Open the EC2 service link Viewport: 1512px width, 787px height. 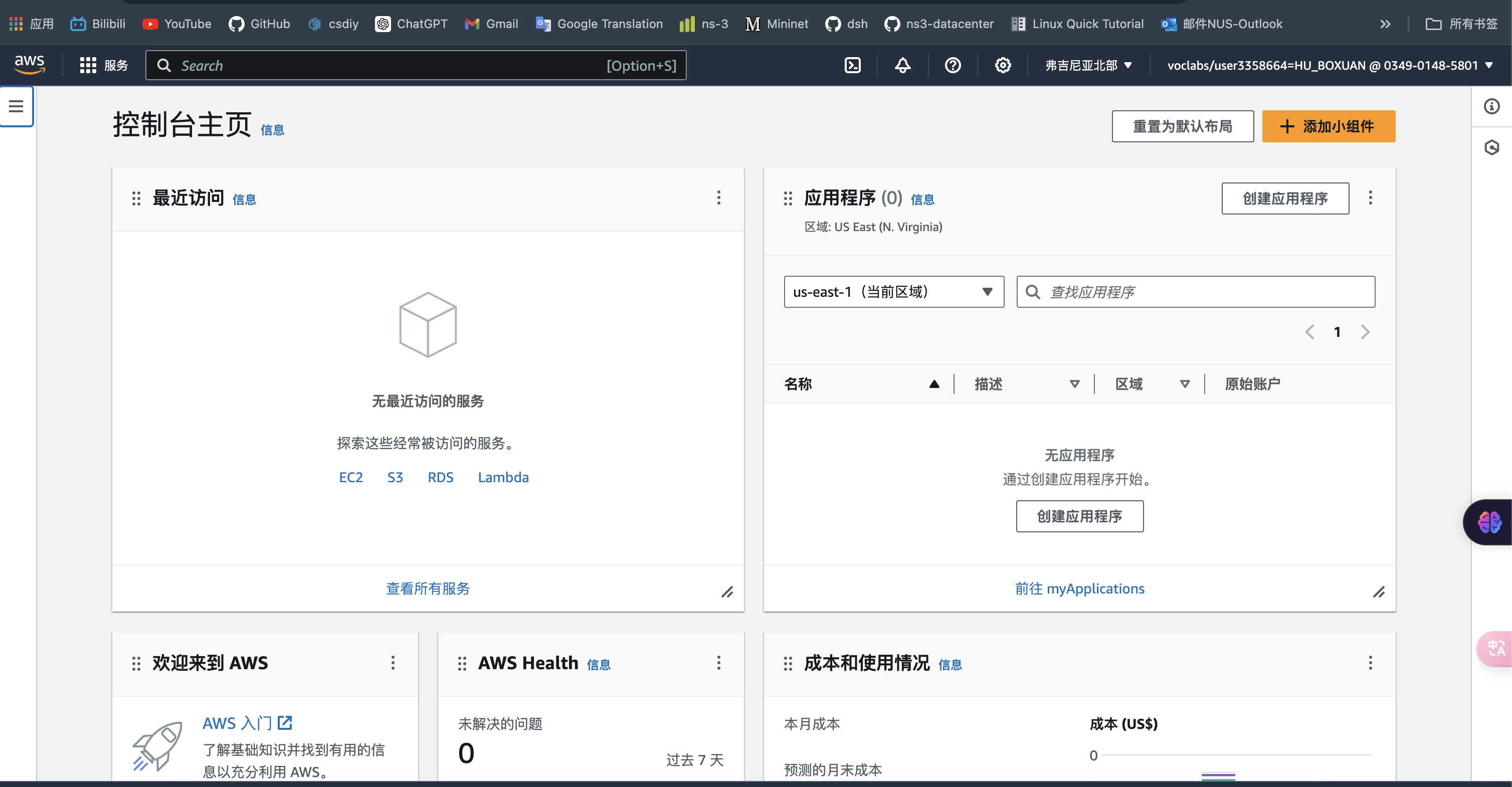pos(350,477)
